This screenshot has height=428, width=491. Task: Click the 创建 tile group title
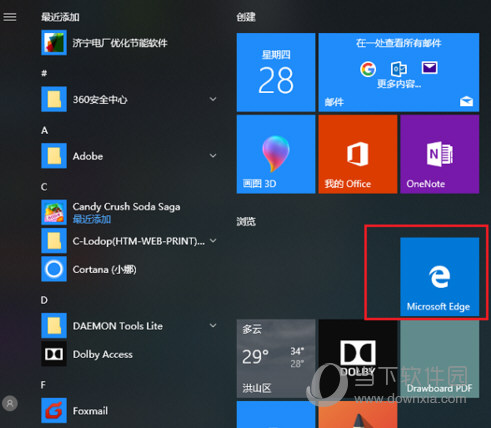246,17
